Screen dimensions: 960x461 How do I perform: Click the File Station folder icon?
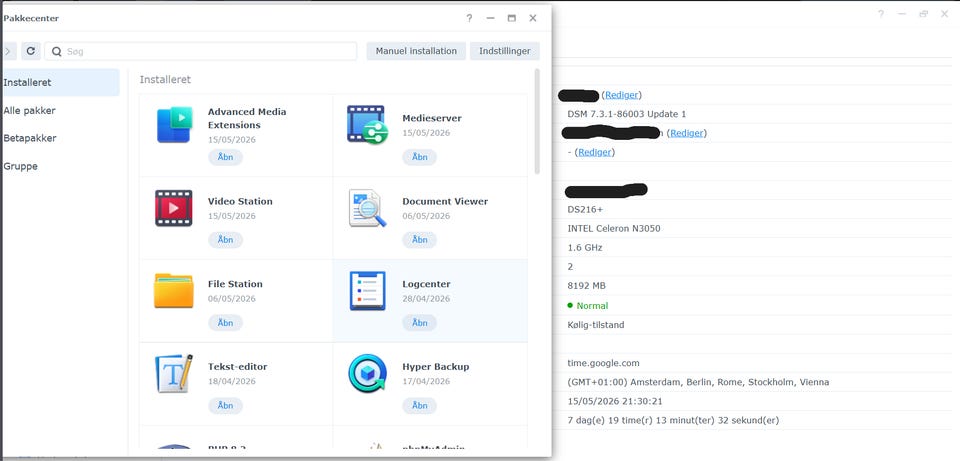(x=174, y=291)
